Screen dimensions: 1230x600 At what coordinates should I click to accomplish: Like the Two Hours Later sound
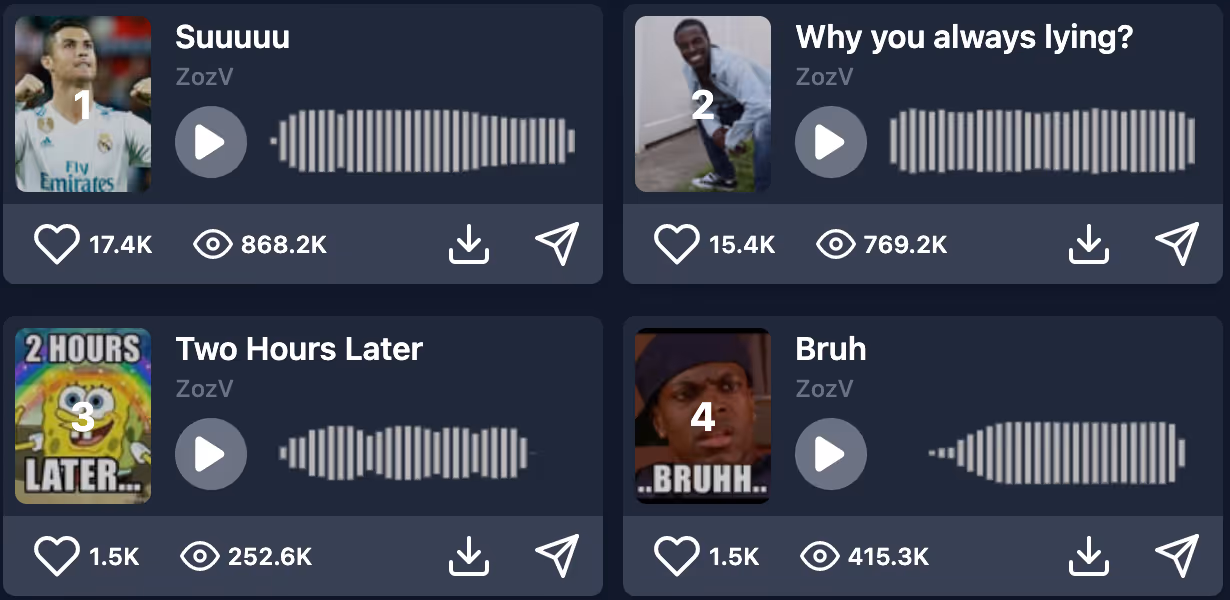pos(56,556)
